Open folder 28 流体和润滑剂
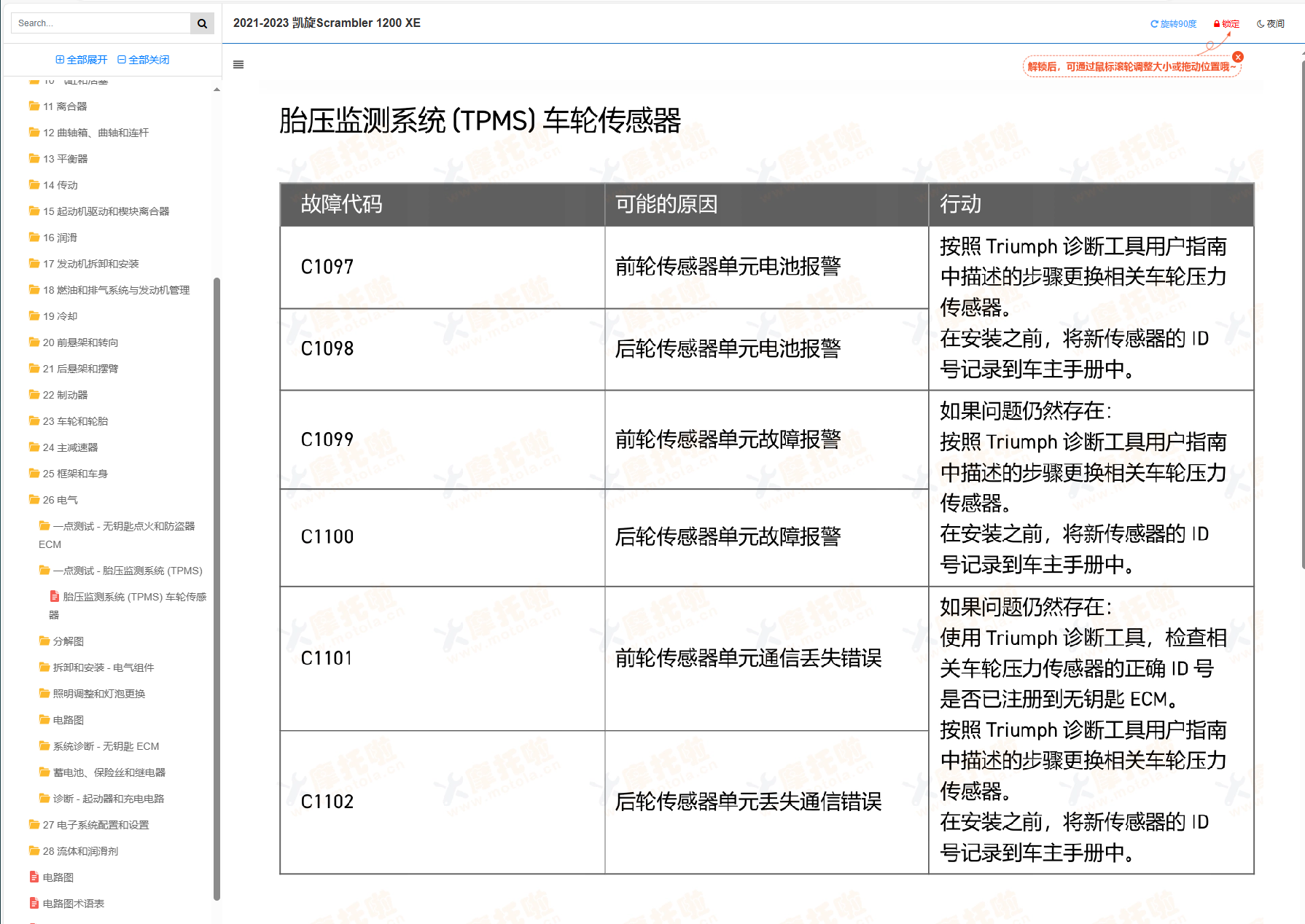Viewport: 1305px width, 924px height. point(74,851)
